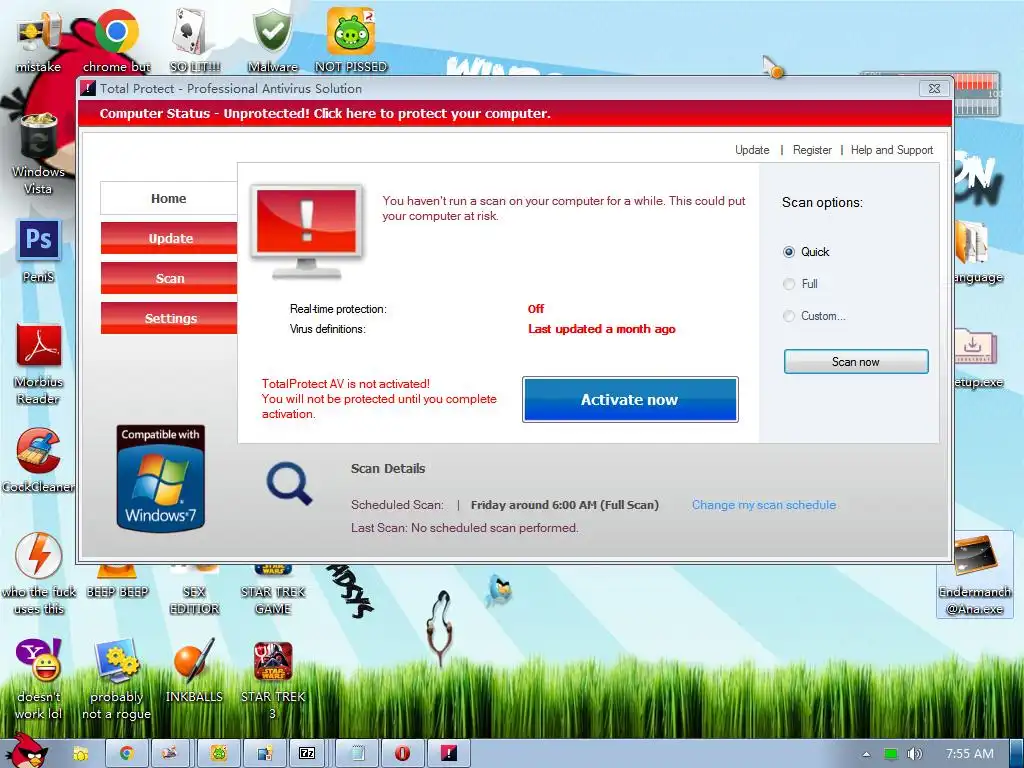The height and width of the screenshot is (768, 1024).
Task: Click the red 'Computer Status - Unprotected!' banner
Action: tap(515, 114)
